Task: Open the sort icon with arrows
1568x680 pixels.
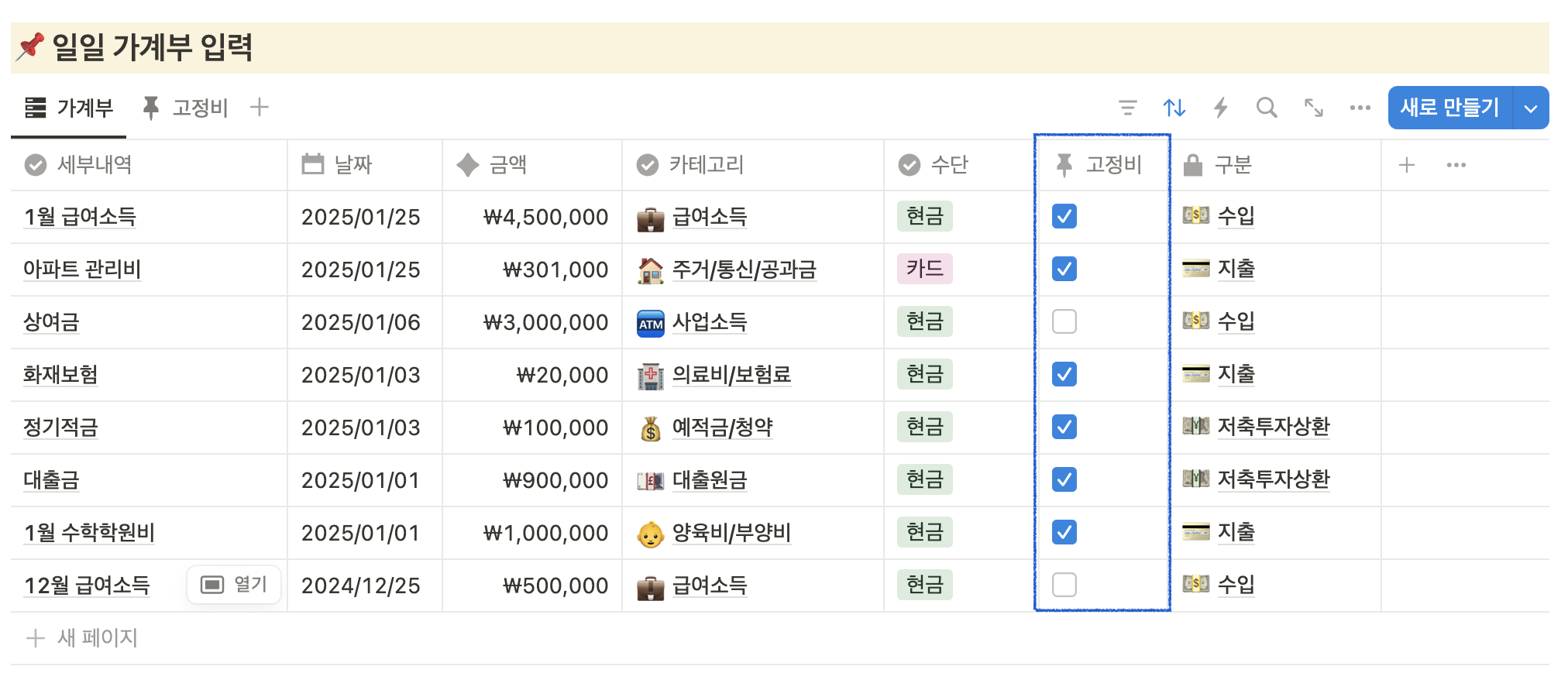Action: [x=1174, y=108]
